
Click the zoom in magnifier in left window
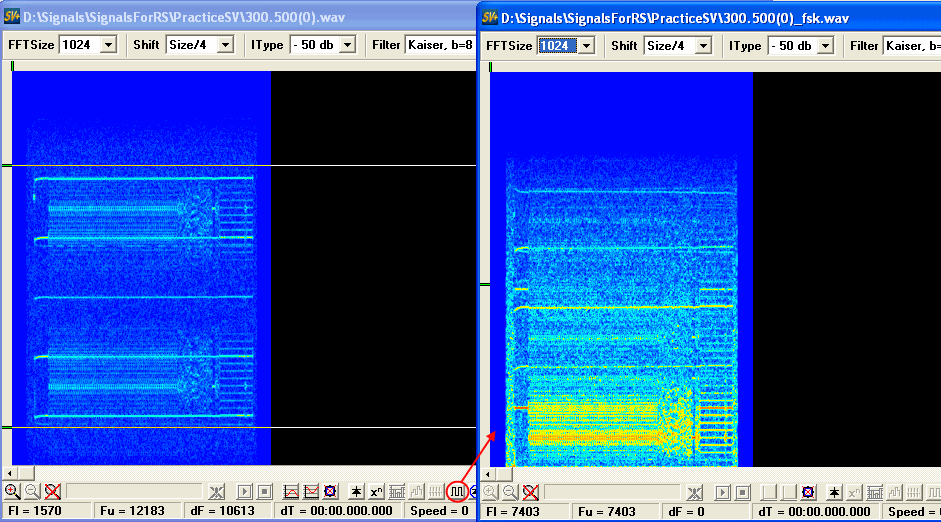[x=12, y=491]
